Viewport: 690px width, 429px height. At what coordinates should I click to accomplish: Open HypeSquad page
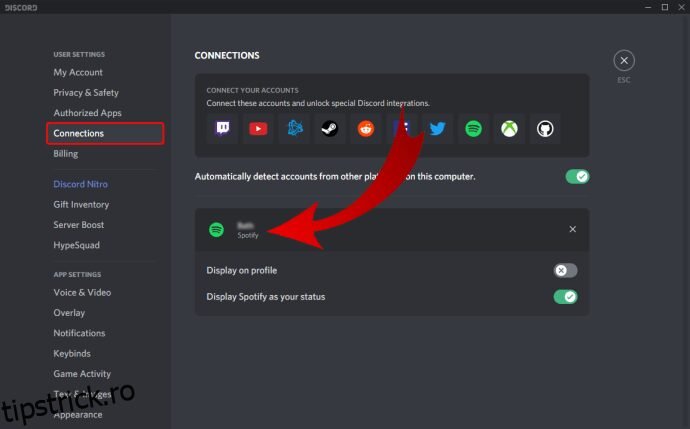click(77, 245)
